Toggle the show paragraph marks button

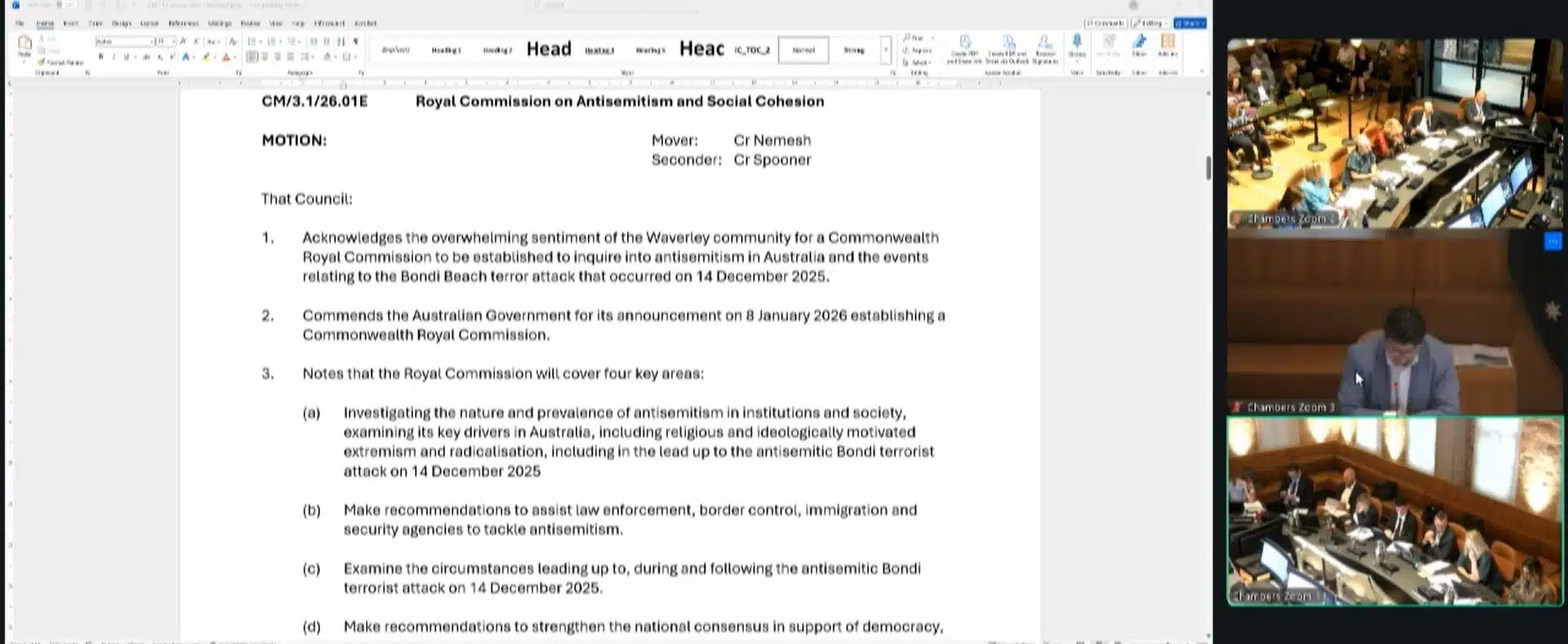tap(355, 42)
